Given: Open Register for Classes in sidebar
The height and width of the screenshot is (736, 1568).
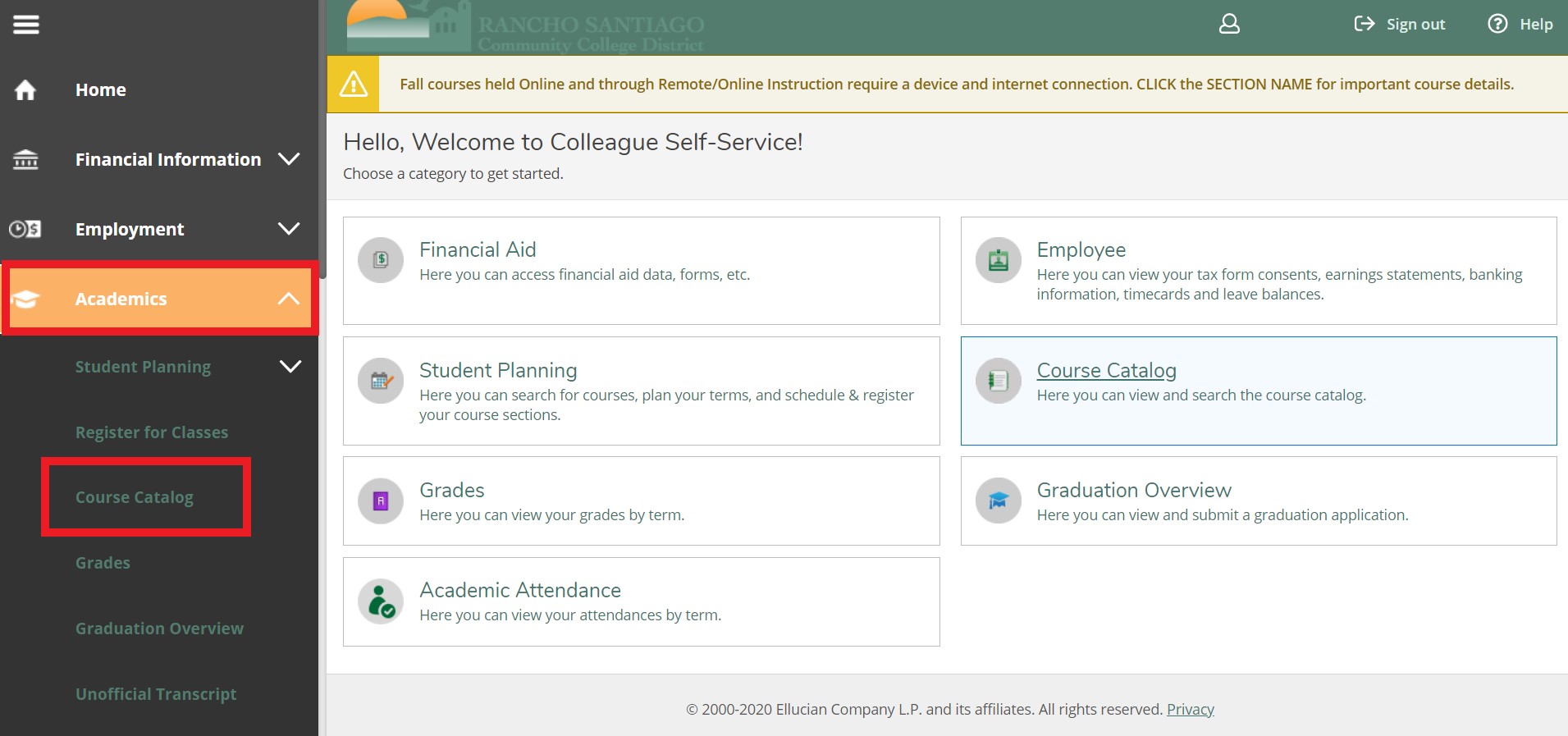Looking at the screenshot, I should coord(152,432).
